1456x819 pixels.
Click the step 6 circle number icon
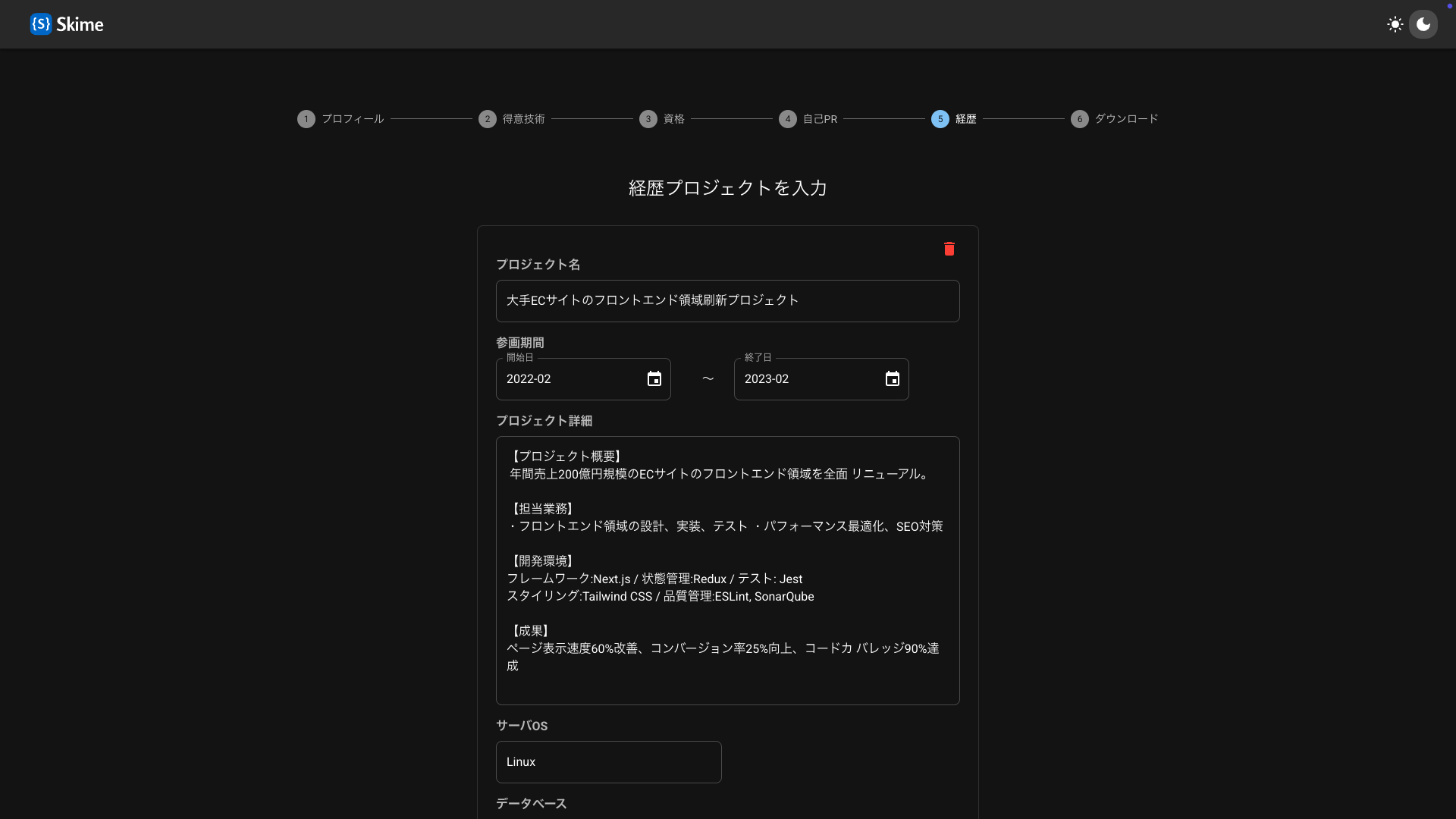[x=1079, y=119]
